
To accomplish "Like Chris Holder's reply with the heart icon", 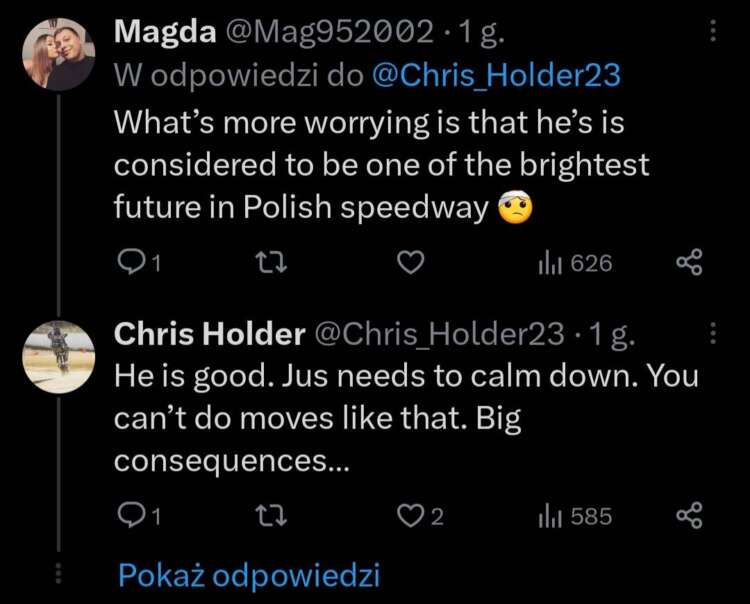I will (x=410, y=515).
